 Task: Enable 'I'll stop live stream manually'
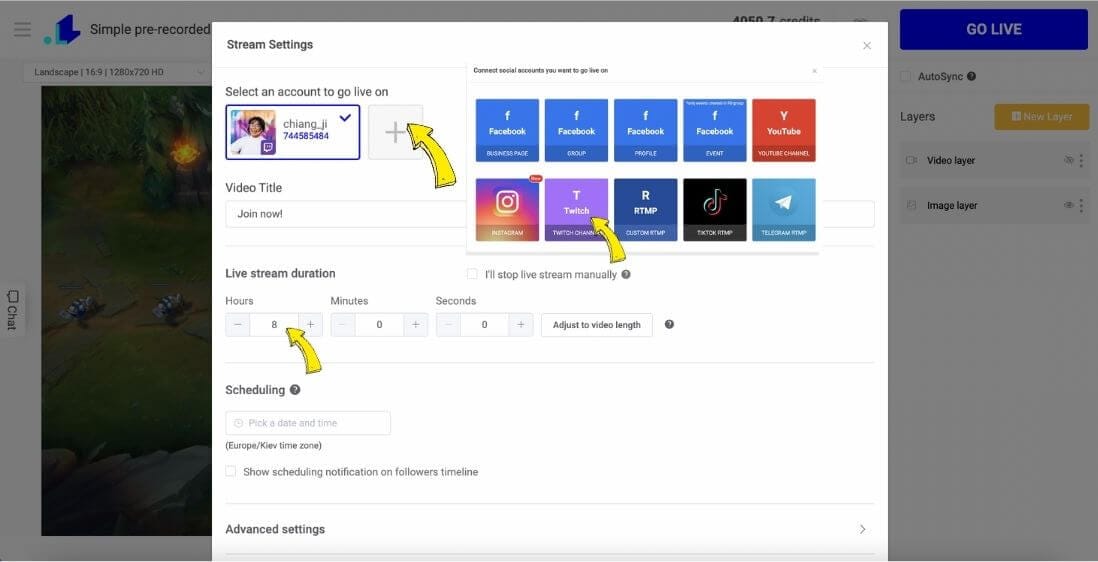472,274
